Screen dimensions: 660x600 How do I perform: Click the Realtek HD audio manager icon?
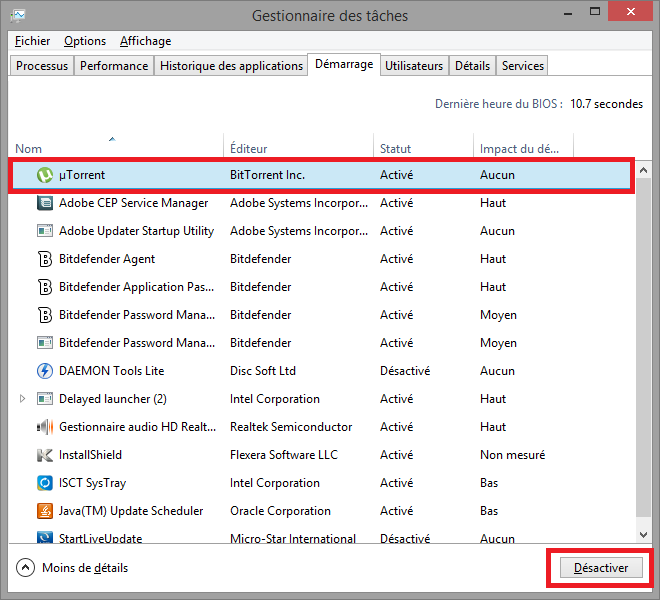click(x=45, y=427)
